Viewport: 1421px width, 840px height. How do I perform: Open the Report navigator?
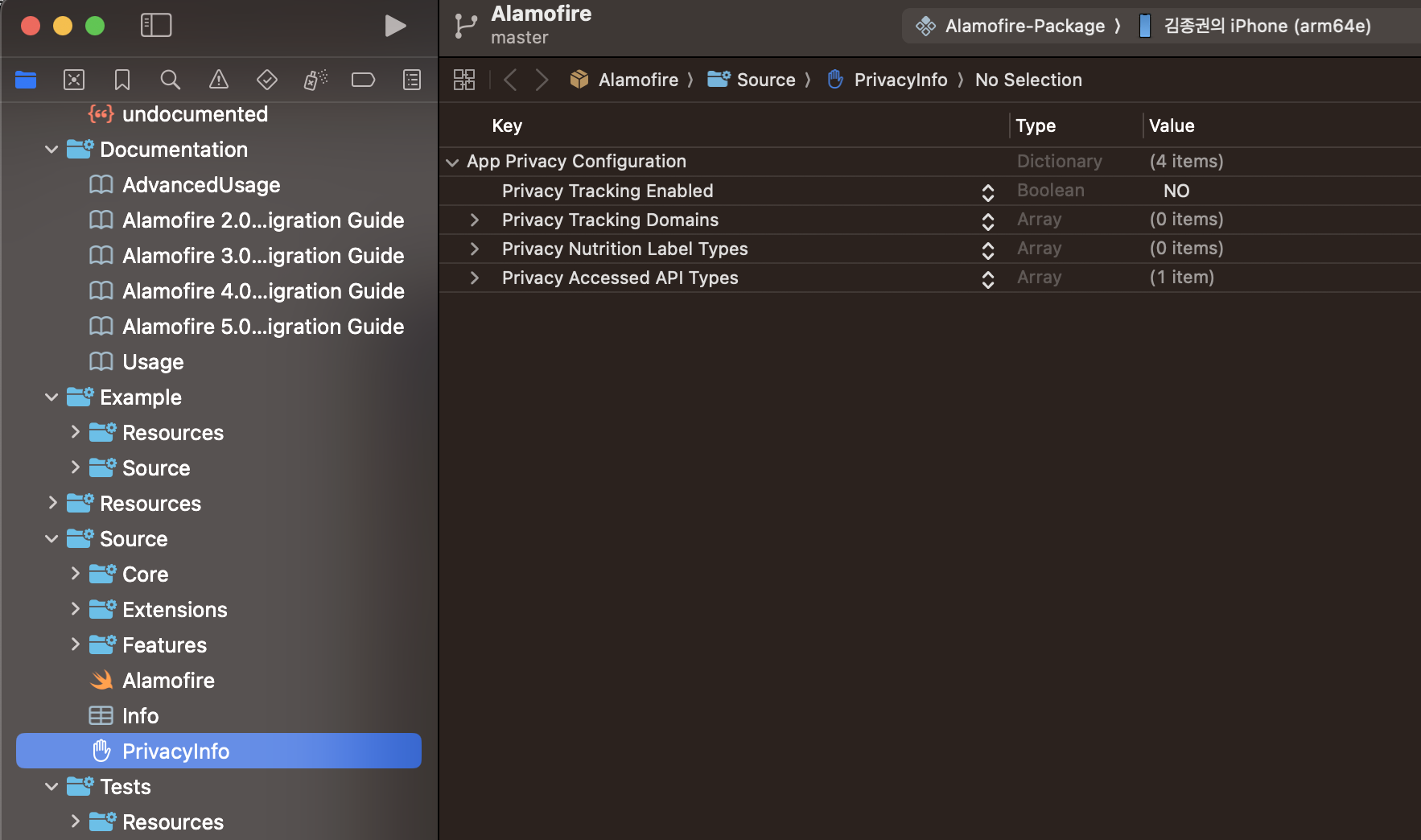tap(412, 80)
